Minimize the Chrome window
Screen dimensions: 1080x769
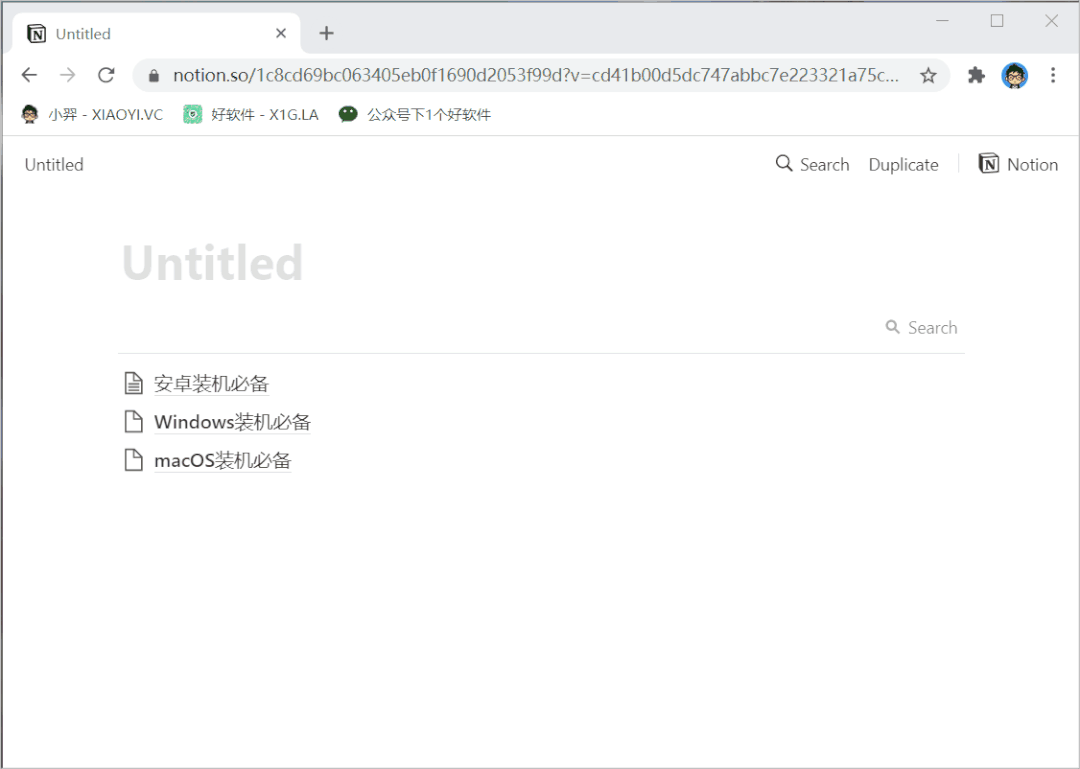[942, 21]
